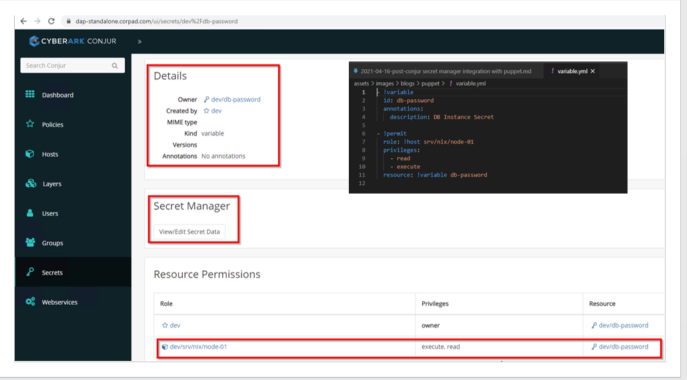Click the browser back arrow
This screenshot has width=687, height=380.
[x=24, y=21]
